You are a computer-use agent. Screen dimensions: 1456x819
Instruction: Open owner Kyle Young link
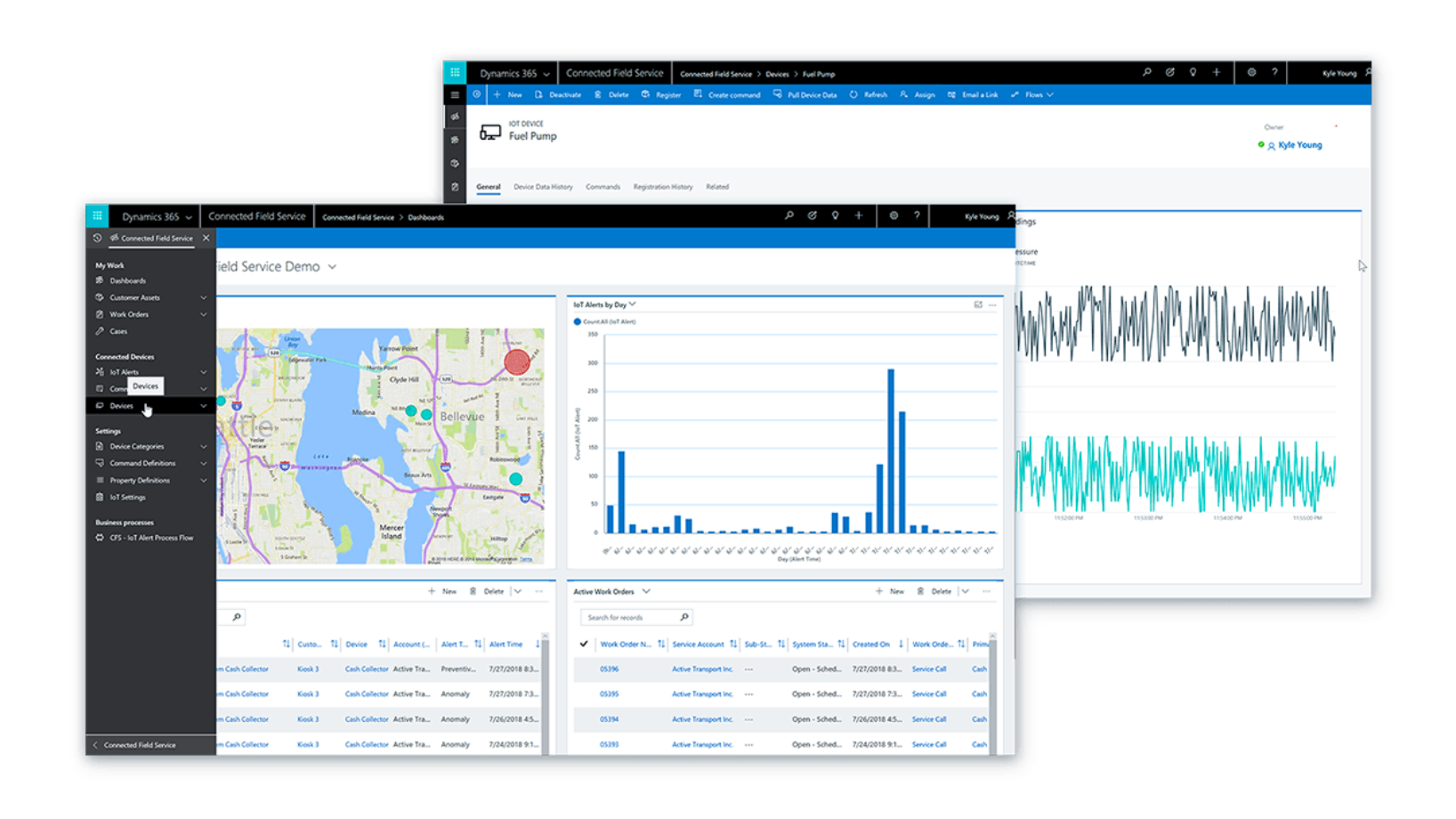point(1299,145)
